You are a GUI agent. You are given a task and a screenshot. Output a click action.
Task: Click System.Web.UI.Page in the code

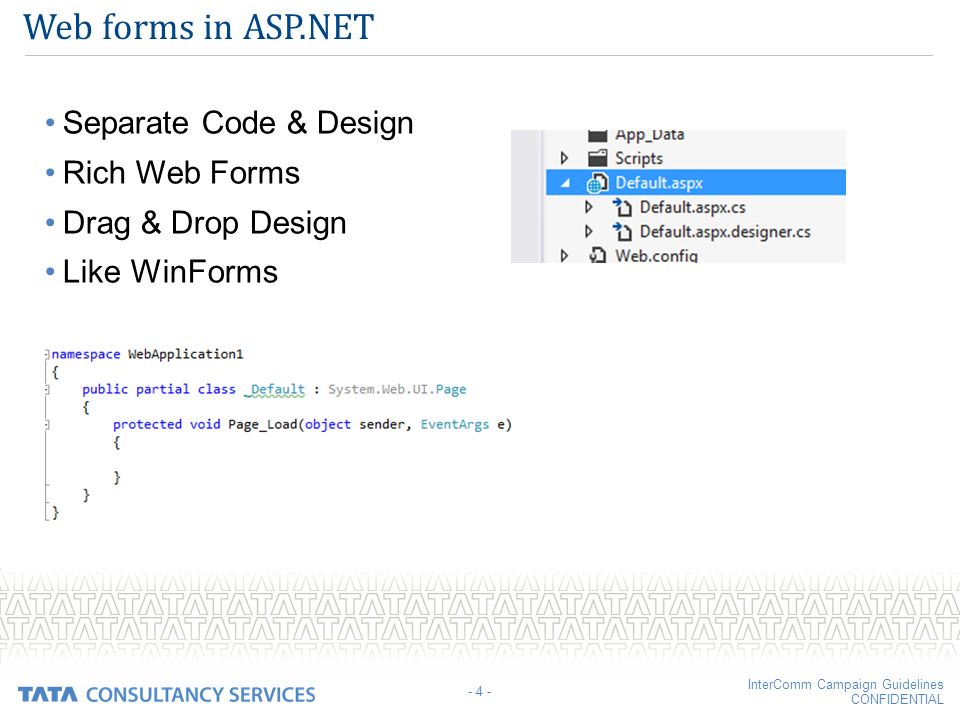click(x=397, y=389)
